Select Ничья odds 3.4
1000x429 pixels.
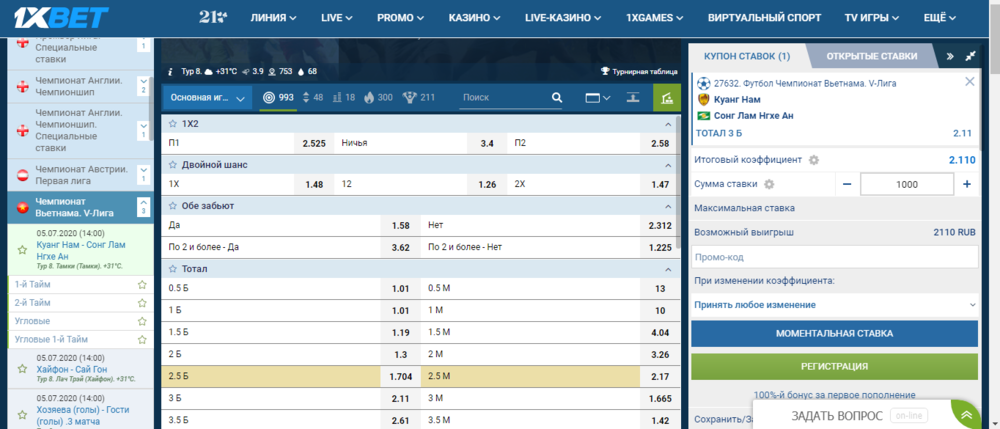tap(487, 143)
